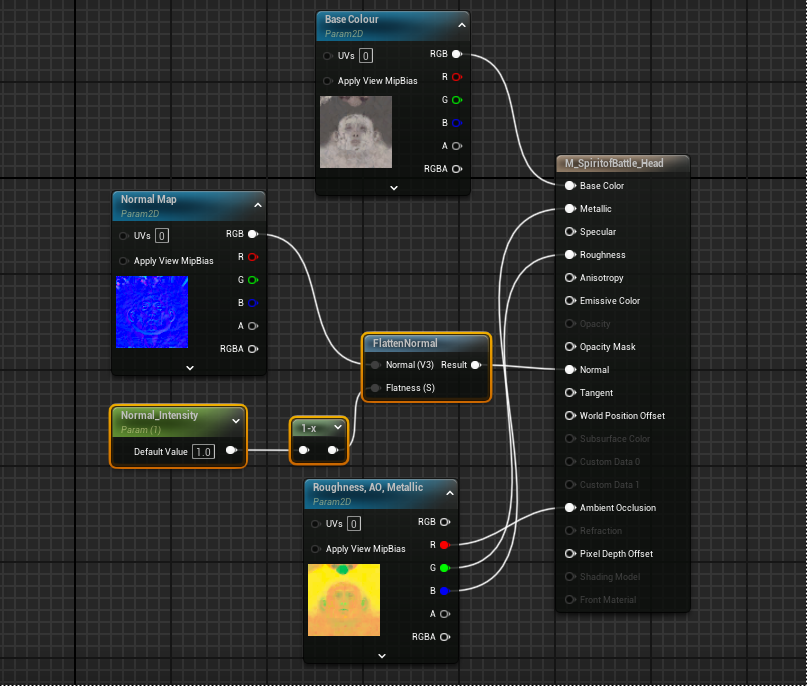Click the Specular input pin
The width and height of the screenshot is (807, 686).
(570, 232)
